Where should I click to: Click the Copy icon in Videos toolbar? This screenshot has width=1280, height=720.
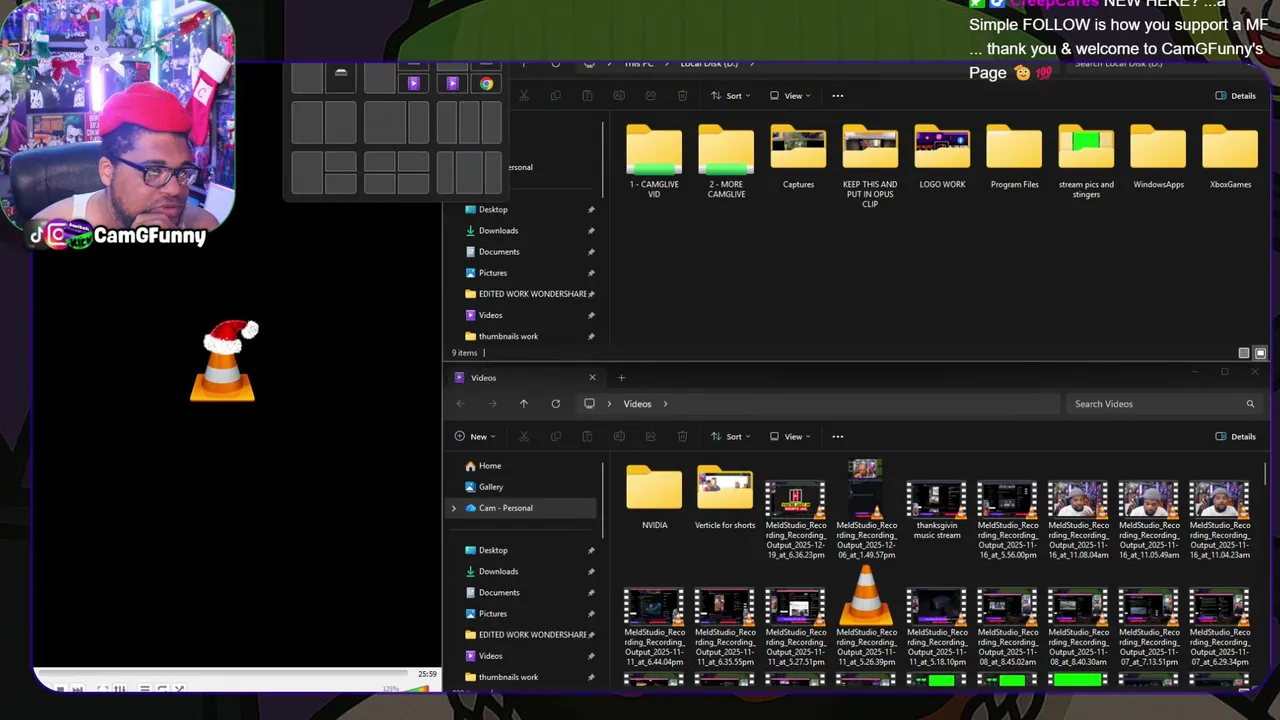555,436
